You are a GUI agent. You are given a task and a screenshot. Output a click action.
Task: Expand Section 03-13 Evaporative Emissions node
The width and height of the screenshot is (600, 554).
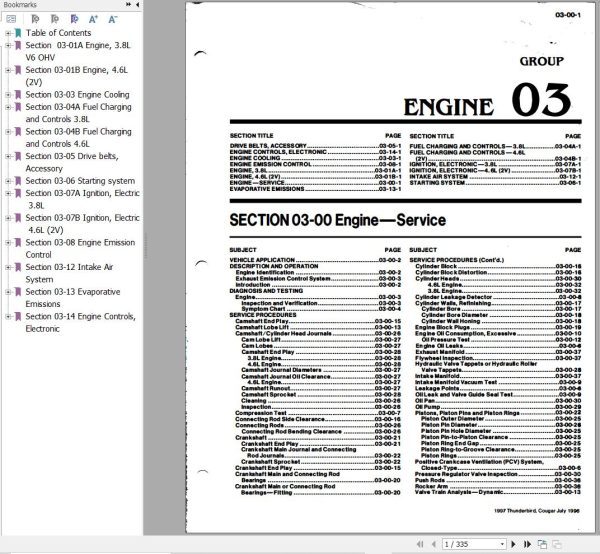[8, 292]
